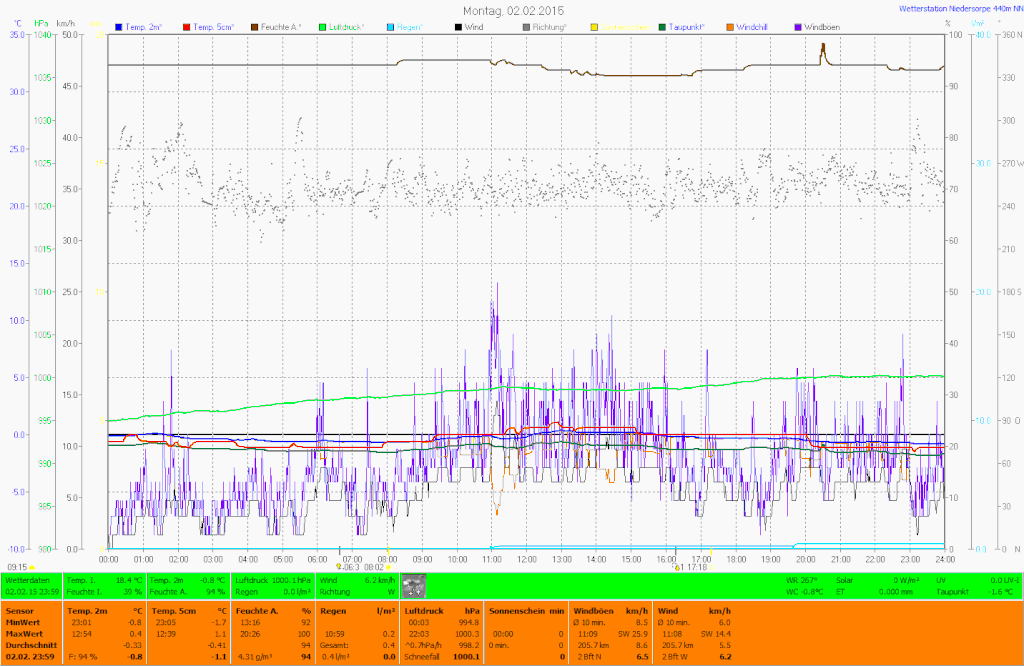Image resolution: width=1024 pixels, height=666 pixels.
Task: Click the orange Windchill legend square
Action: [x=730, y=26]
